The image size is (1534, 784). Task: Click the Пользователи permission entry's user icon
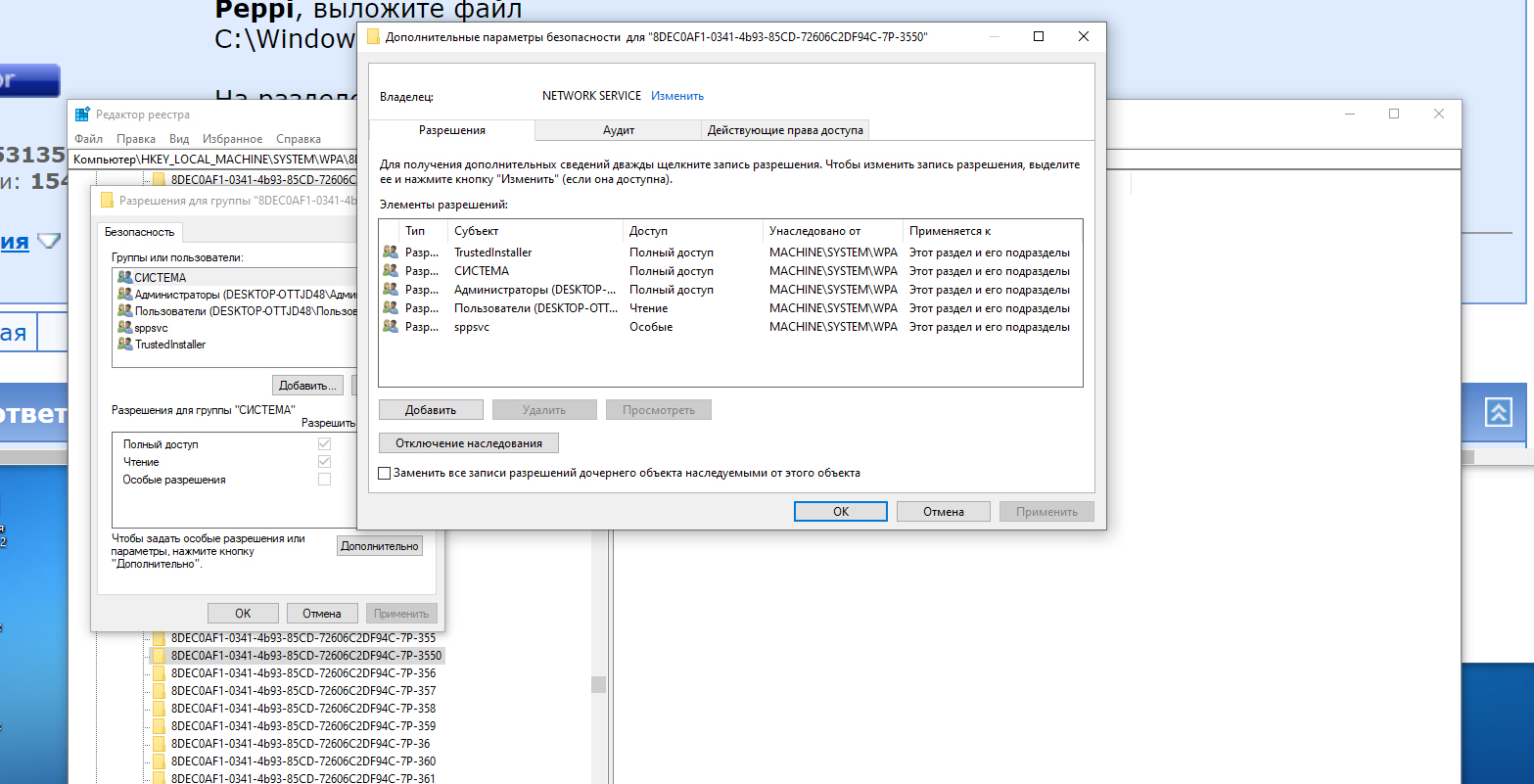point(391,308)
